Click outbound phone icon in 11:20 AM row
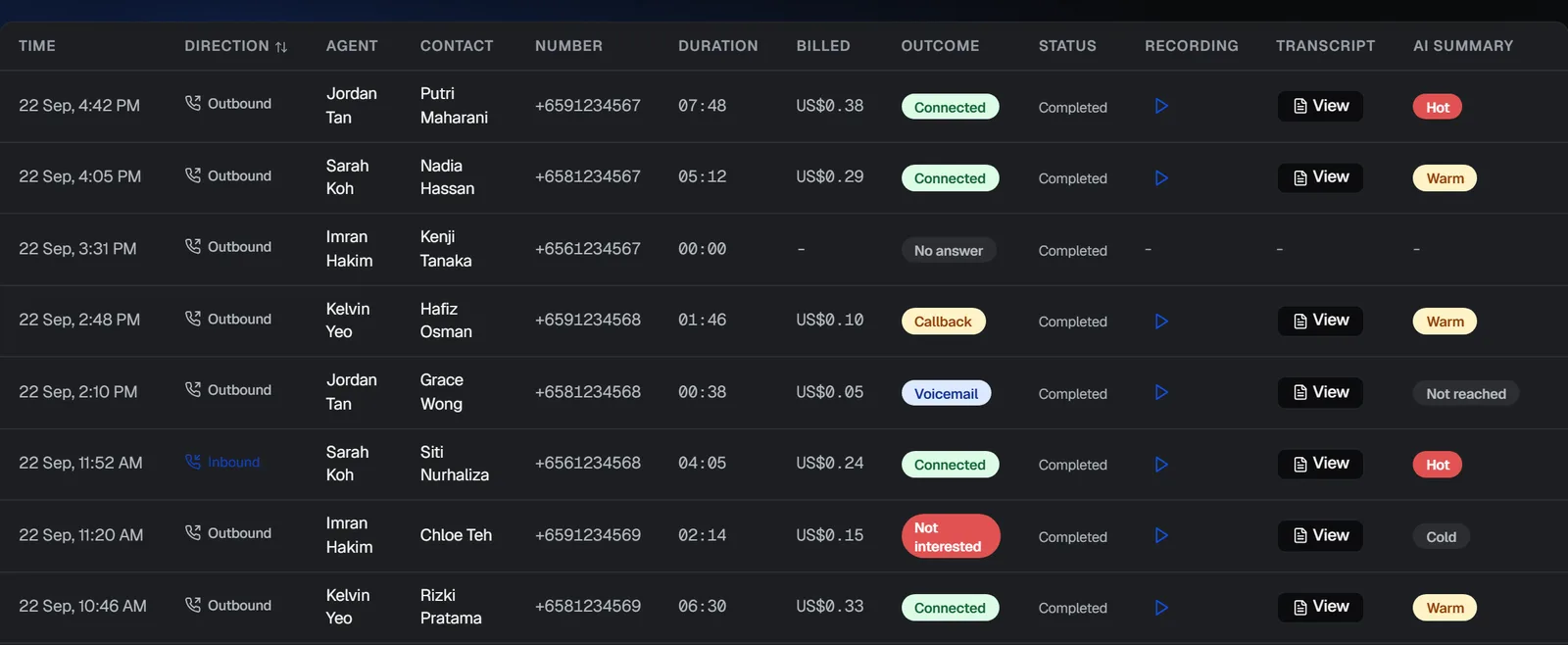 click(x=193, y=532)
